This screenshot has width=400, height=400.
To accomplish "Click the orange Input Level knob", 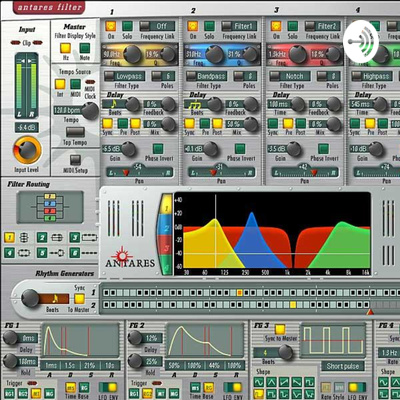I will 27,151.
